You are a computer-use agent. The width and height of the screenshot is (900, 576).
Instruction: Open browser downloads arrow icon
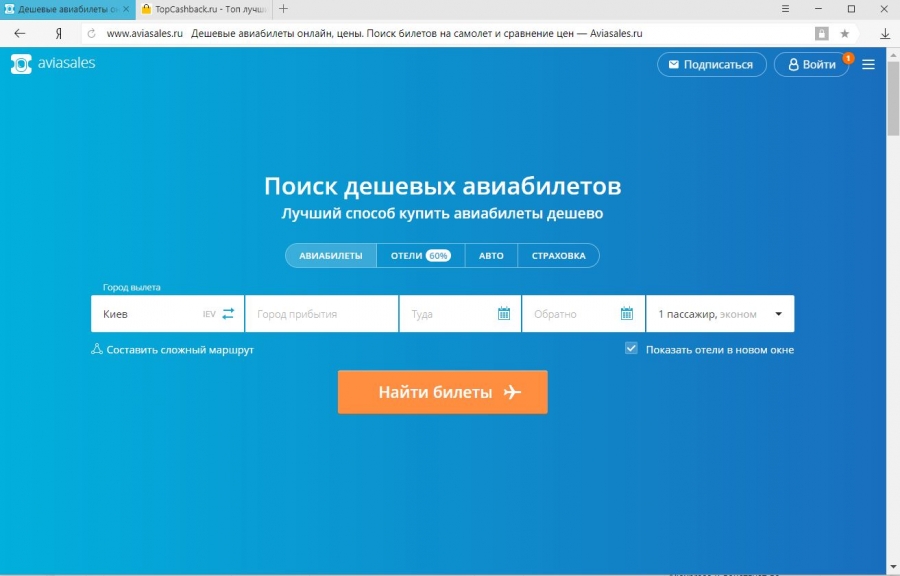coord(885,33)
